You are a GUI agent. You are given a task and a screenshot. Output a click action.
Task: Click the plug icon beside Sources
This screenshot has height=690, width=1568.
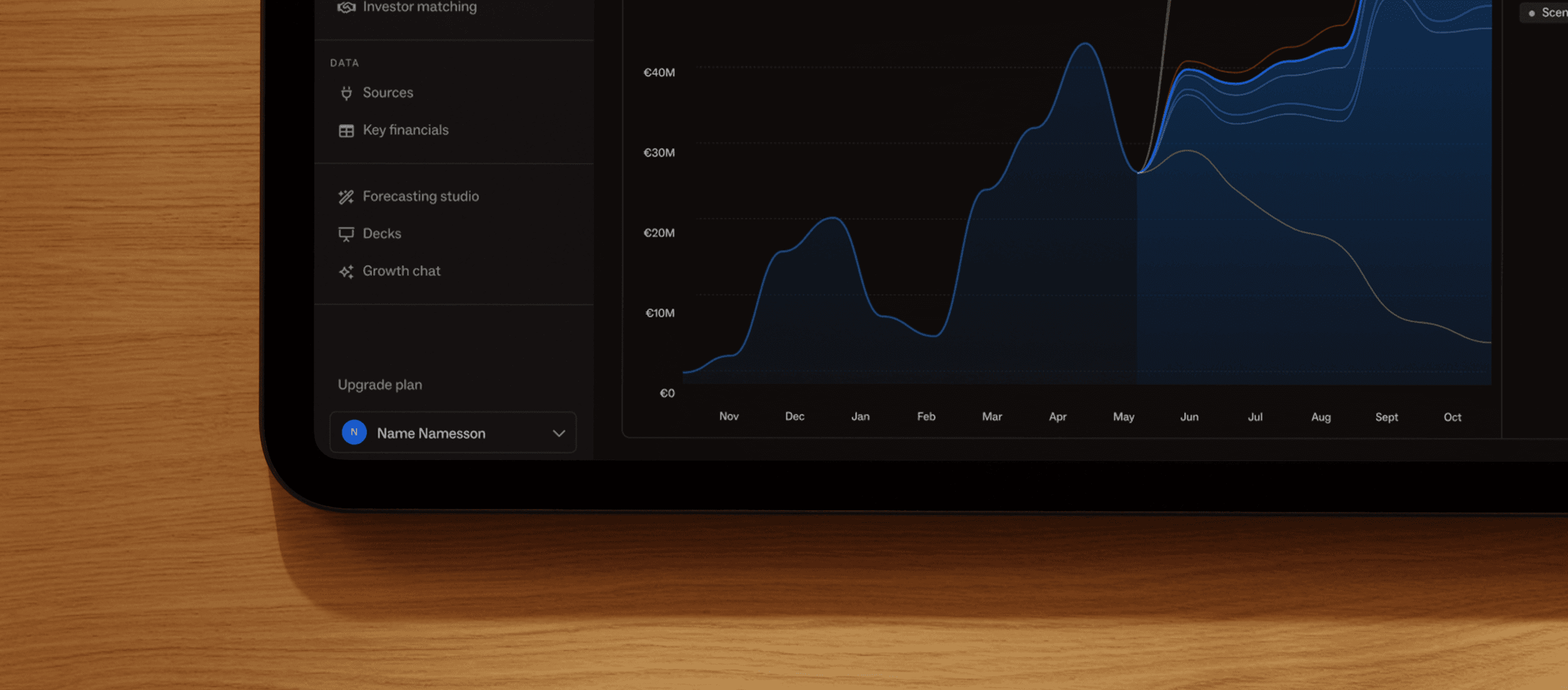point(347,93)
